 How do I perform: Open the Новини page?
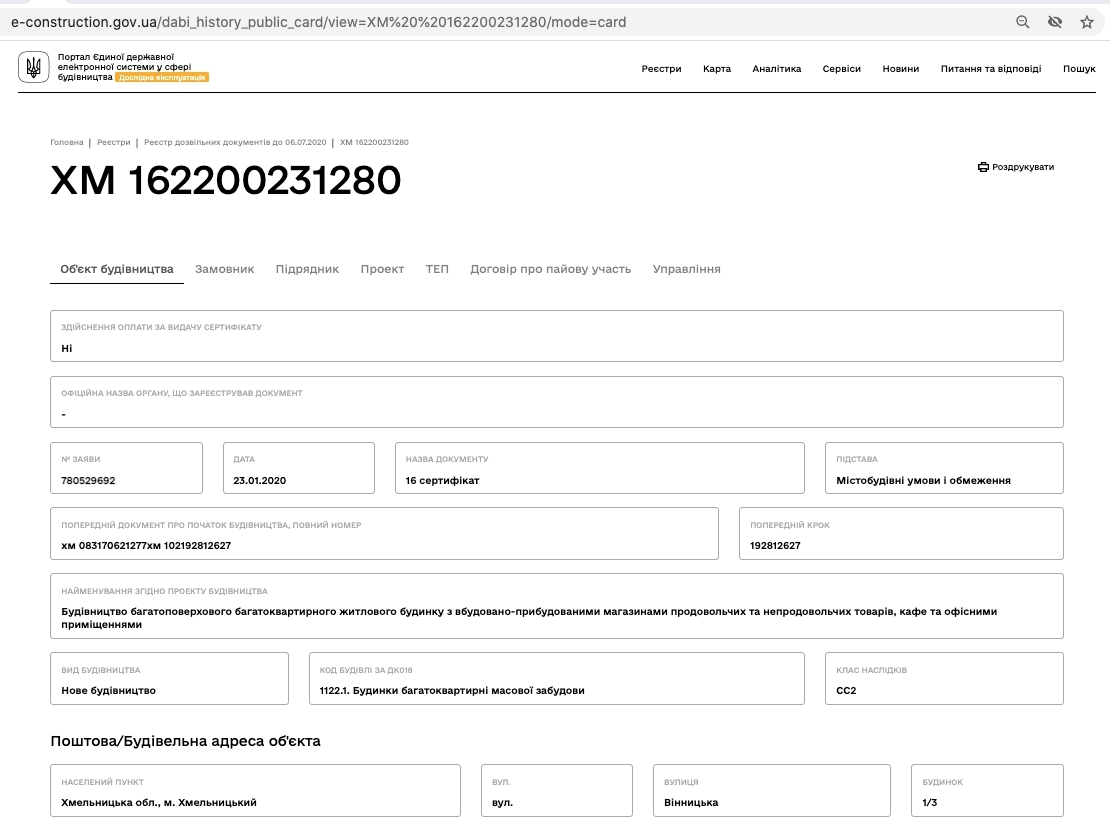pos(900,69)
